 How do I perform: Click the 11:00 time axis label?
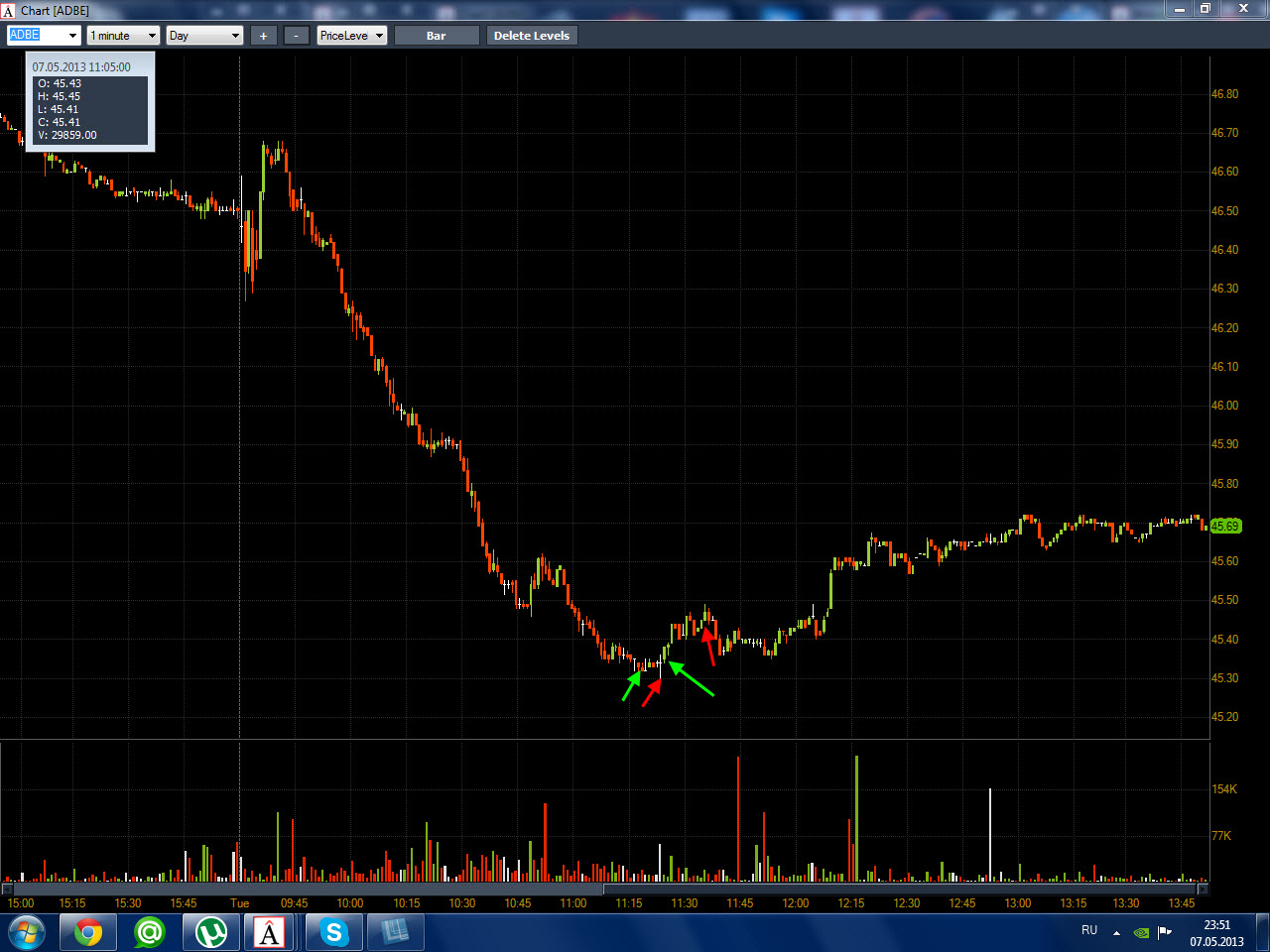click(573, 903)
